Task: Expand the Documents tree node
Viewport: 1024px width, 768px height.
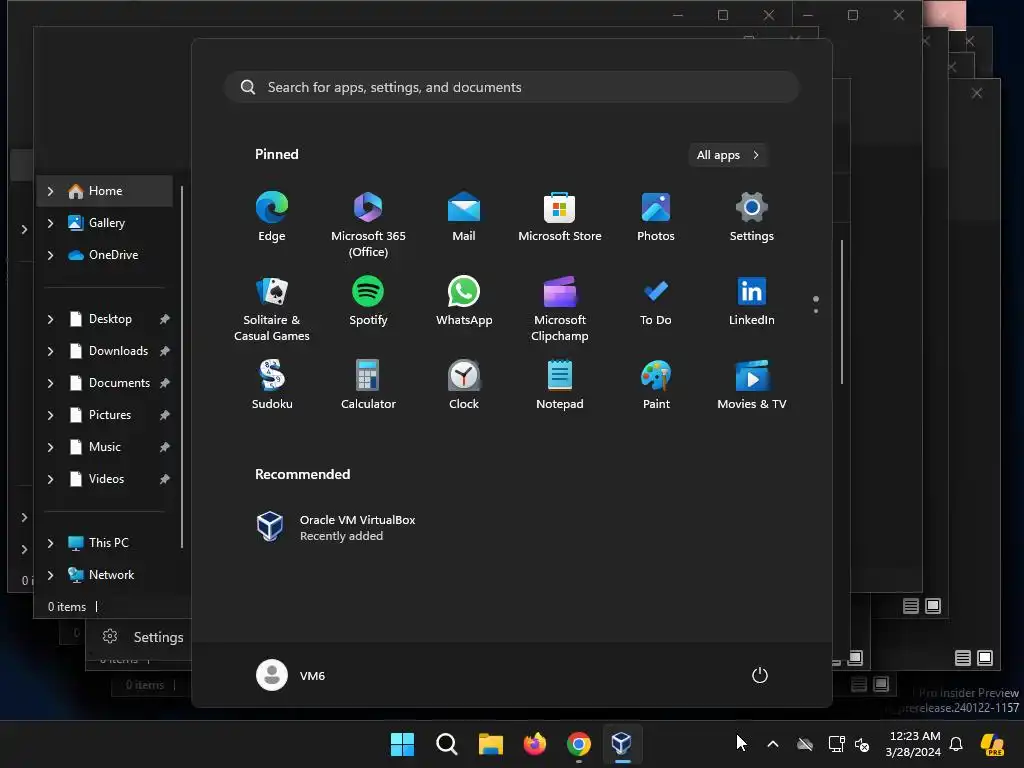Action: tap(50, 383)
